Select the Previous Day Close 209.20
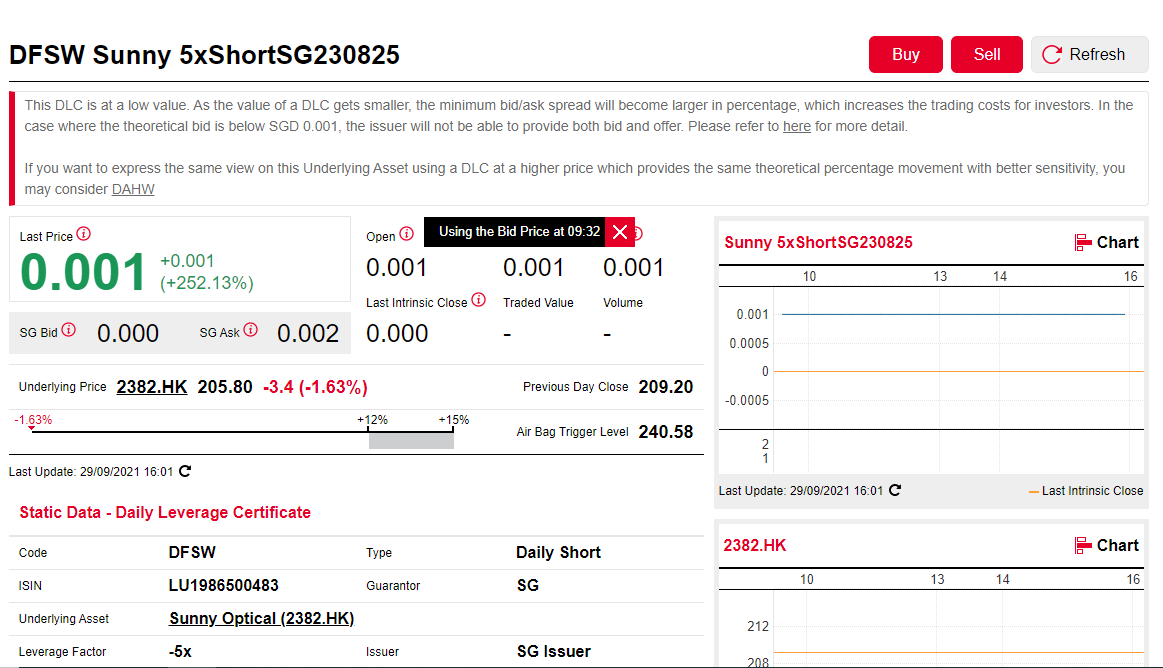This screenshot has width=1163, height=668. [x=665, y=387]
